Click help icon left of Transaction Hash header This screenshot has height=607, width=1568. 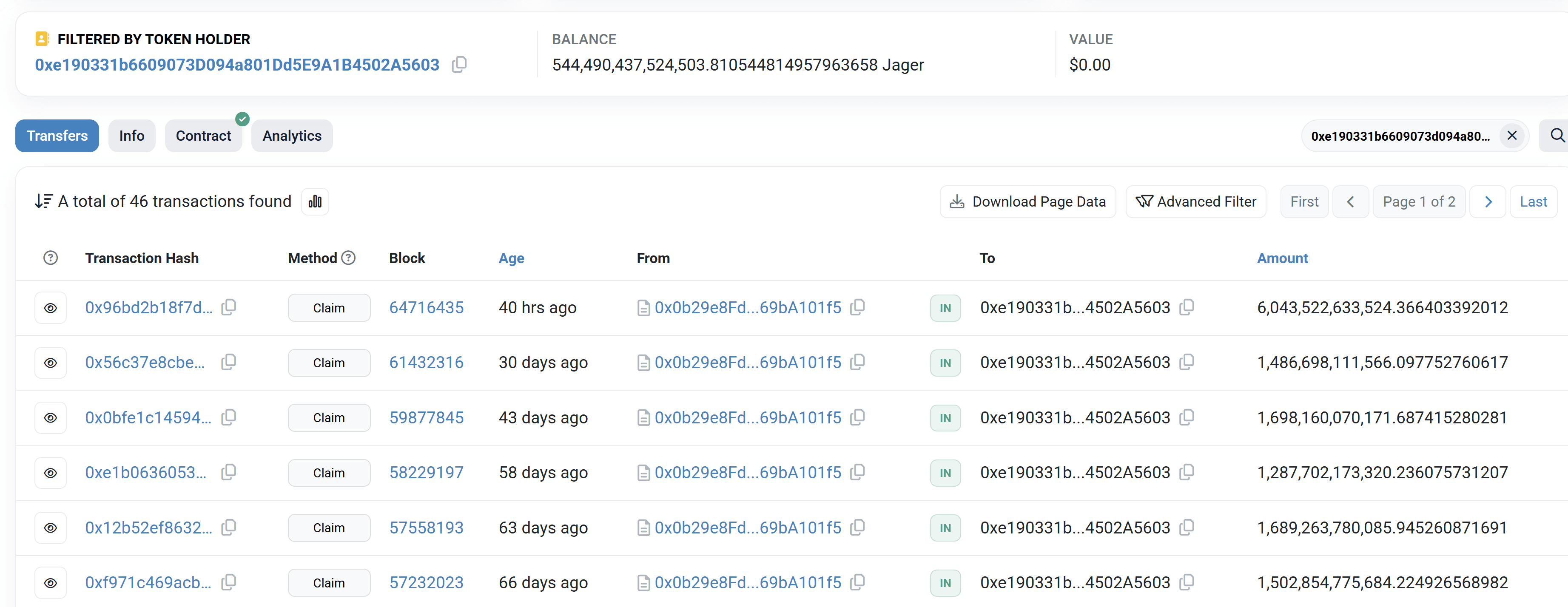(51, 258)
